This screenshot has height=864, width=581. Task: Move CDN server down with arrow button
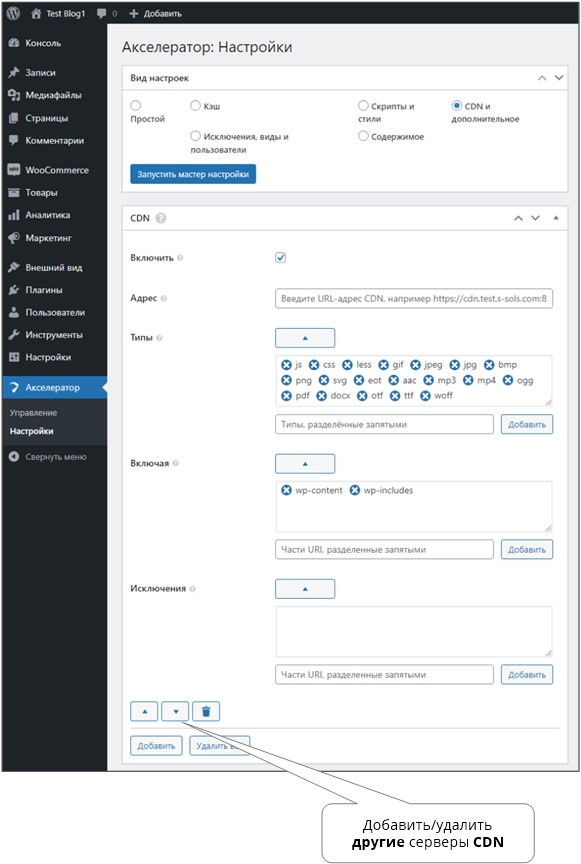tap(175, 711)
